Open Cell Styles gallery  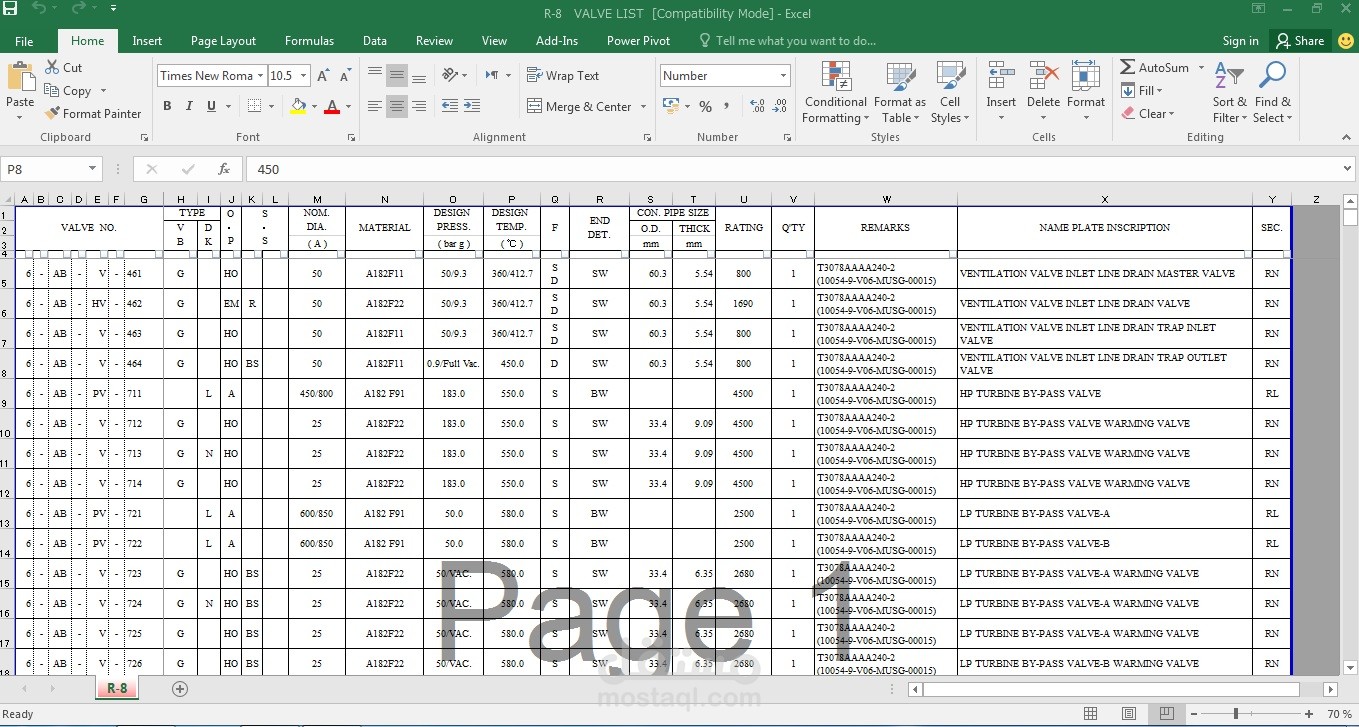pos(950,92)
